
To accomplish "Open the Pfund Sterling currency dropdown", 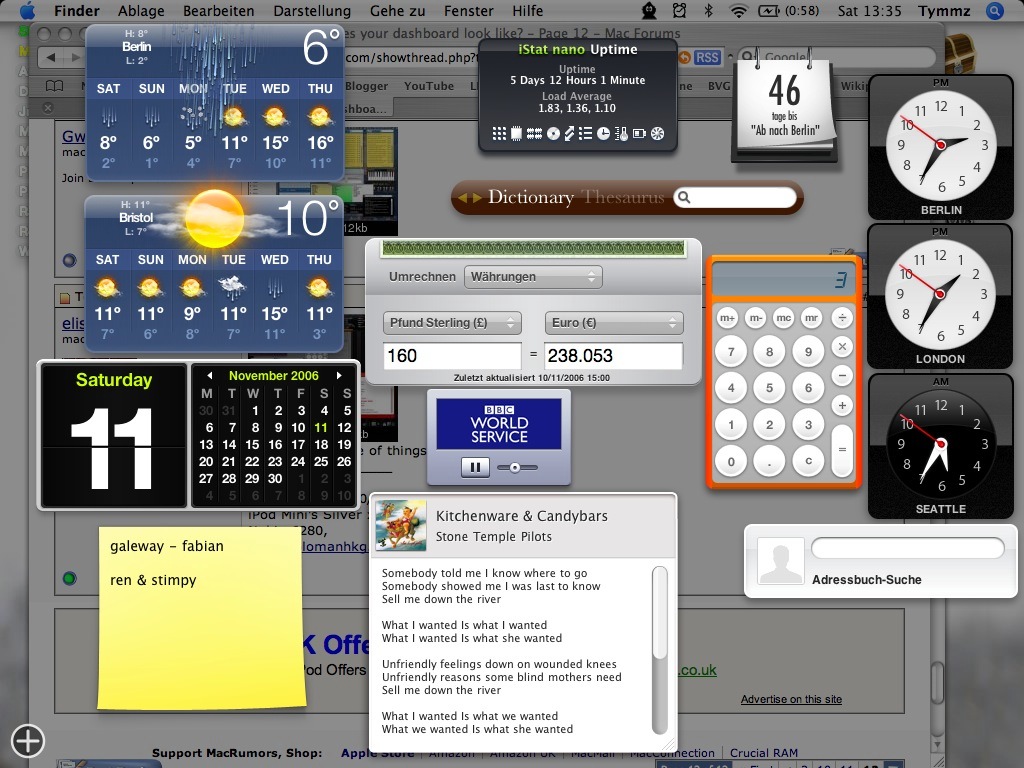I will point(452,323).
